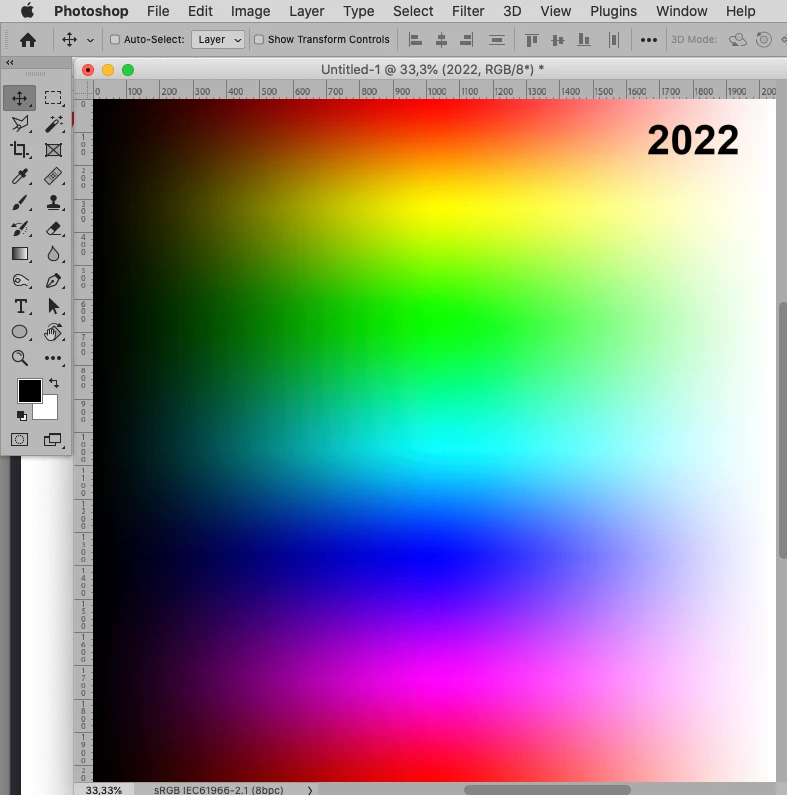Screen dimensions: 787x795
Task: Click the 3D roll camera icon
Action: click(x=764, y=40)
